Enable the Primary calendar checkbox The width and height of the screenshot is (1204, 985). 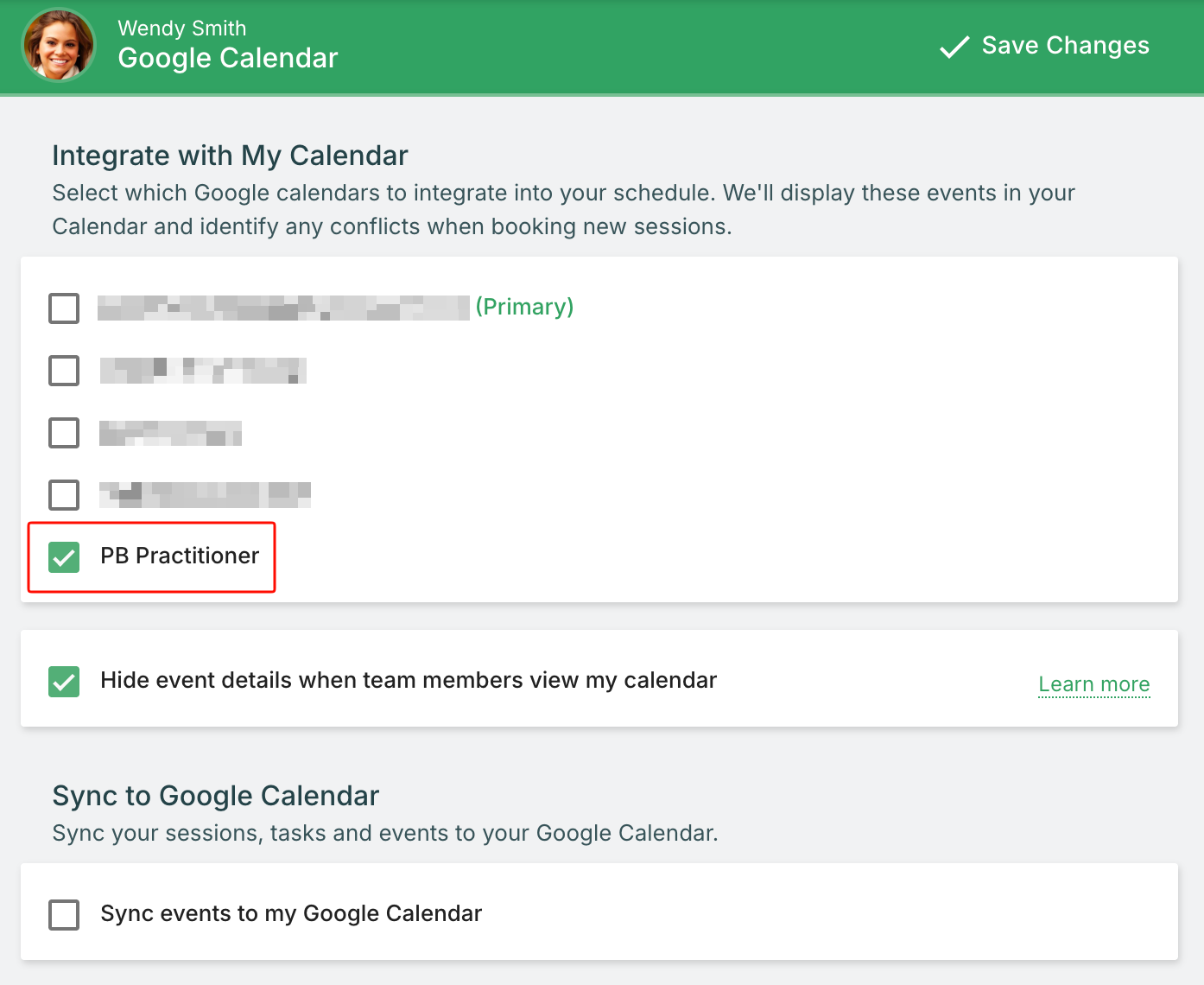click(64, 308)
